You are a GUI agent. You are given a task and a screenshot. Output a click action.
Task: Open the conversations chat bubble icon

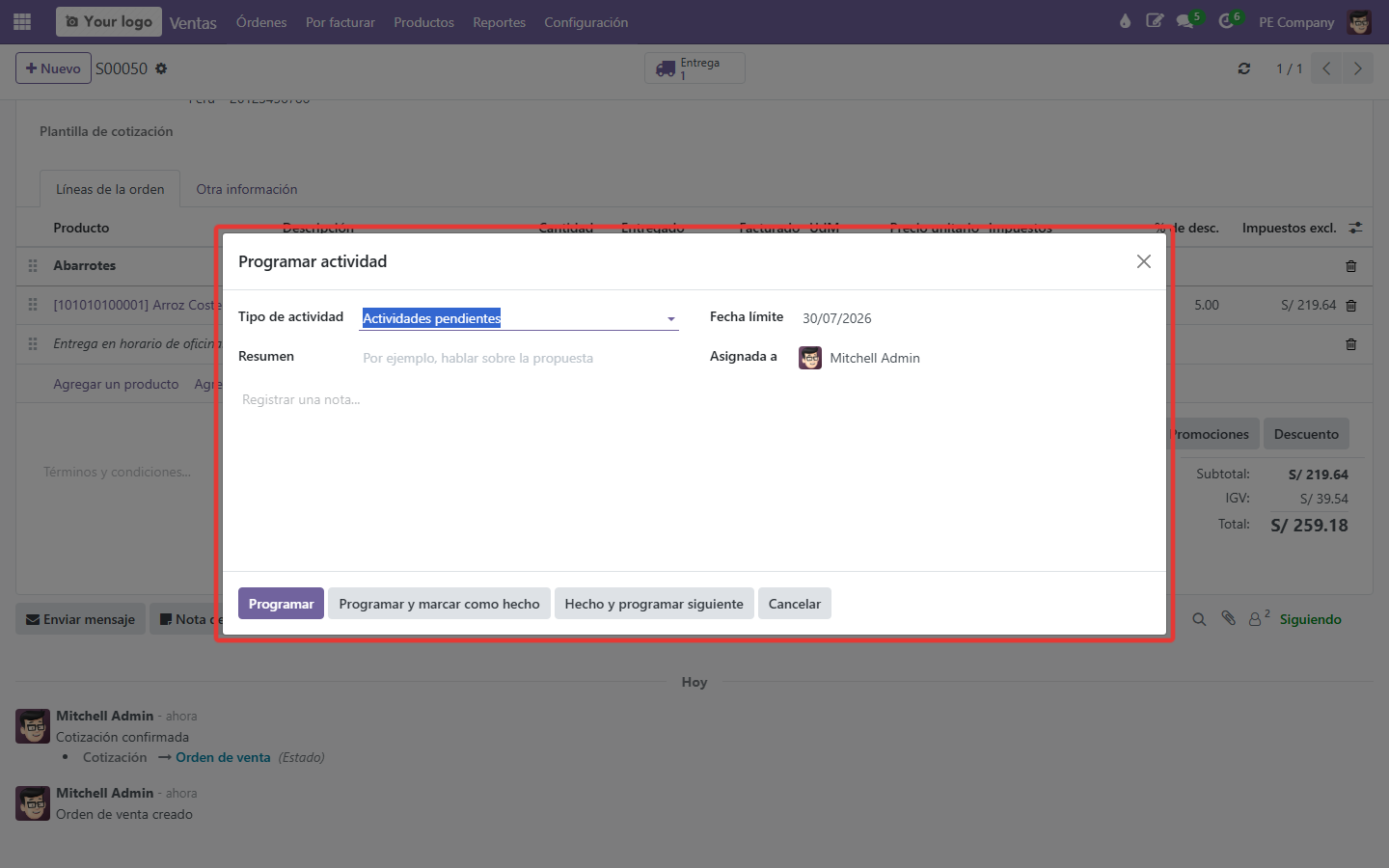1185,21
